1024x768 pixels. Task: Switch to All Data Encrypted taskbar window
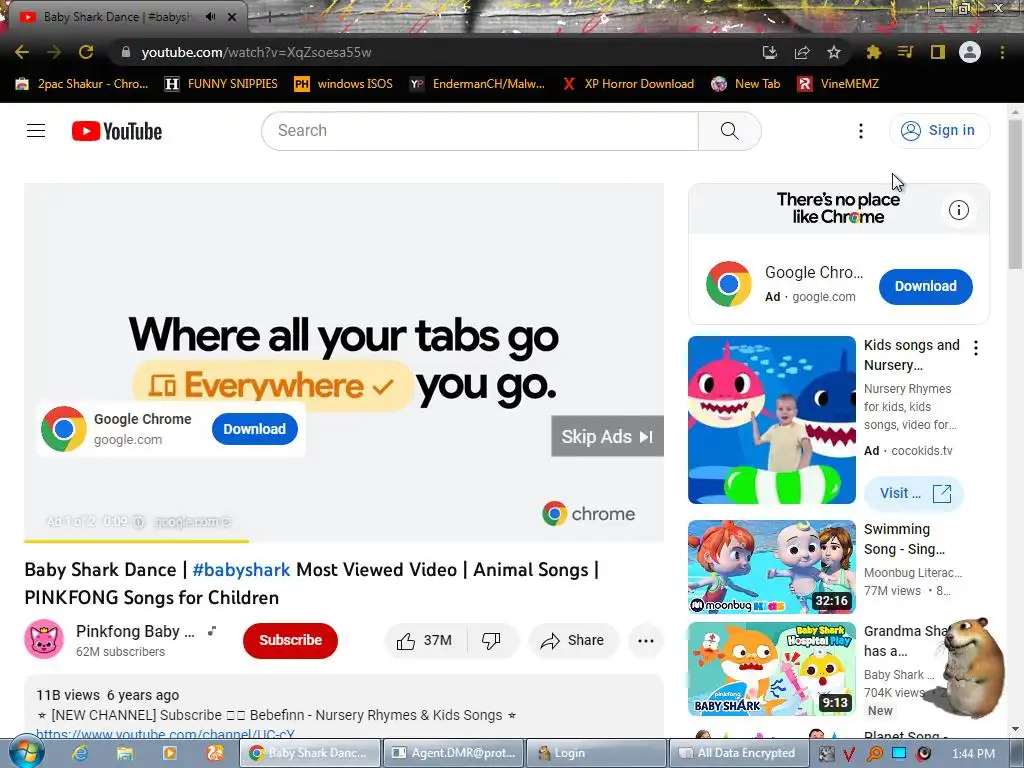tap(739, 753)
